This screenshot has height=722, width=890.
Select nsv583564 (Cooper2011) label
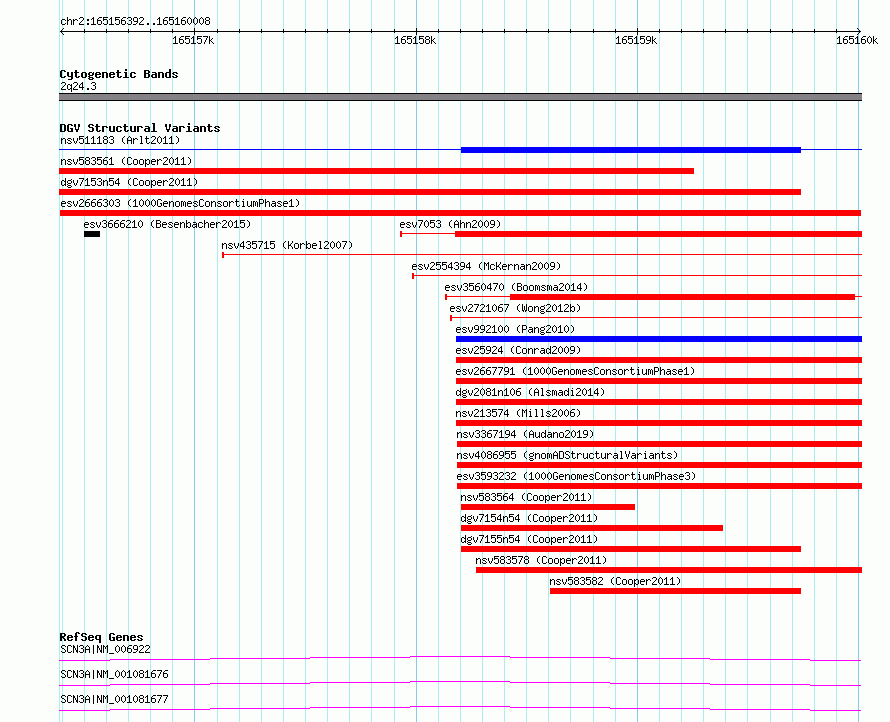(x=526, y=497)
